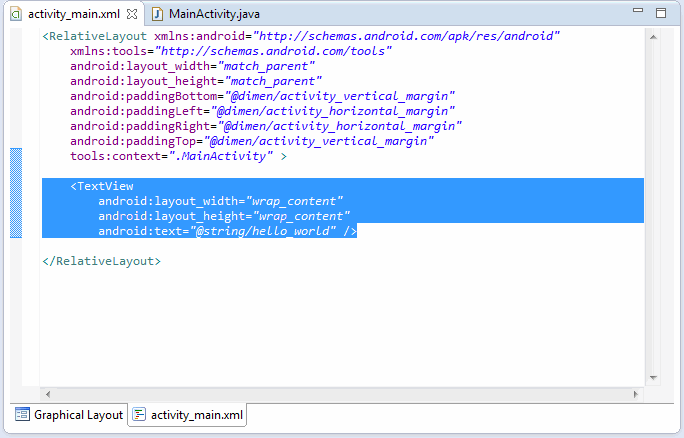Switch to the activity_main.xml editor tab
This screenshot has height=438, width=684.
pos(74,14)
